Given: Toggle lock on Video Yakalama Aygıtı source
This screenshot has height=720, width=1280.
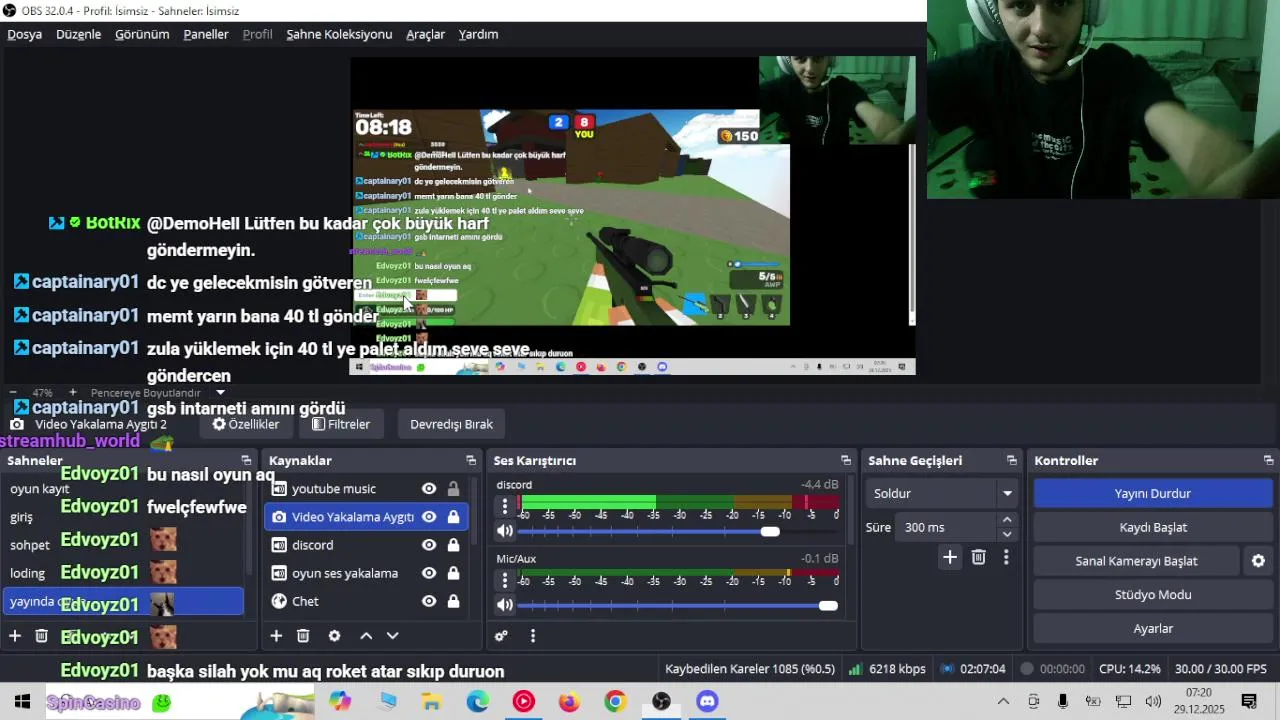Looking at the screenshot, I should (453, 517).
